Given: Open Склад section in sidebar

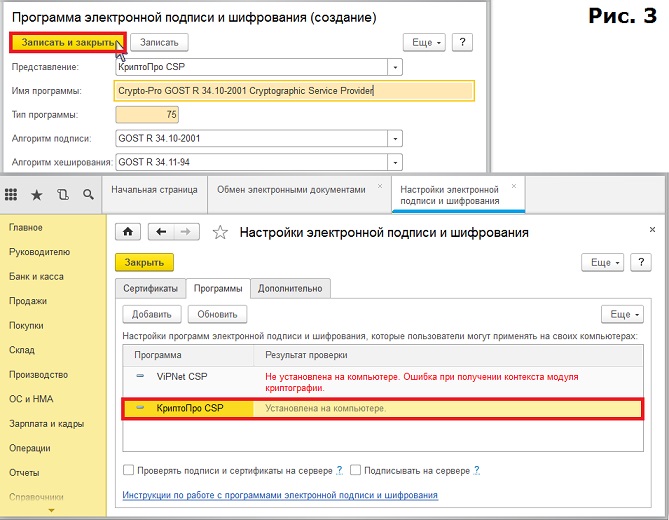Looking at the screenshot, I should [x=22, y=350].
